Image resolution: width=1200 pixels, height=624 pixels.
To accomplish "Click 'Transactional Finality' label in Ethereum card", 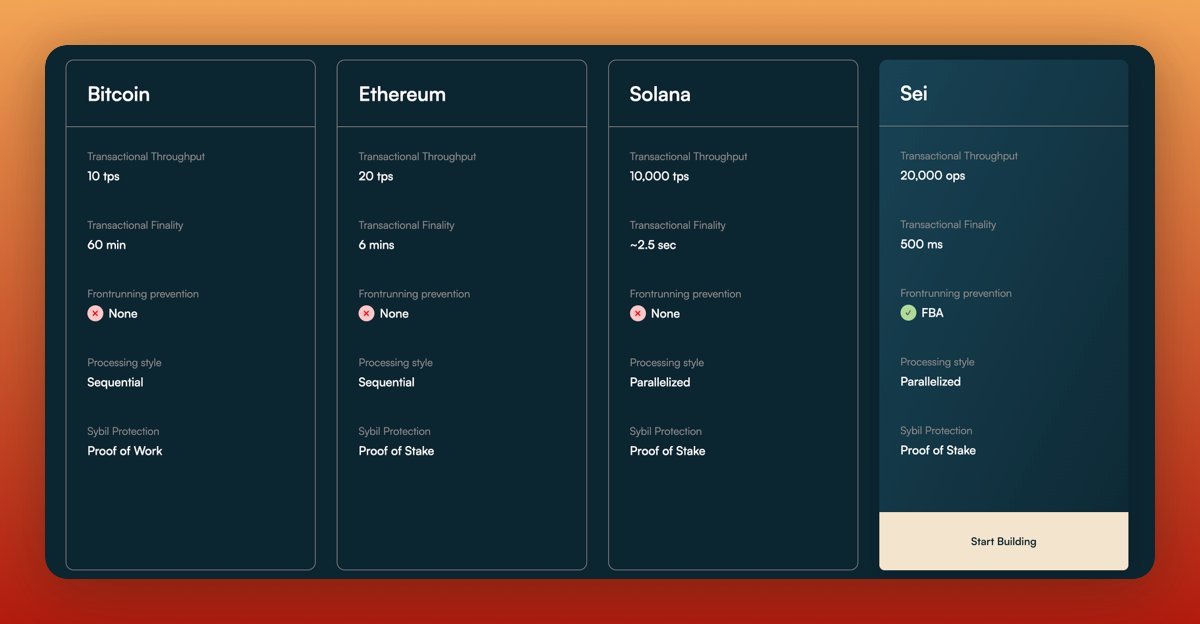I will (x=406, y=225).
